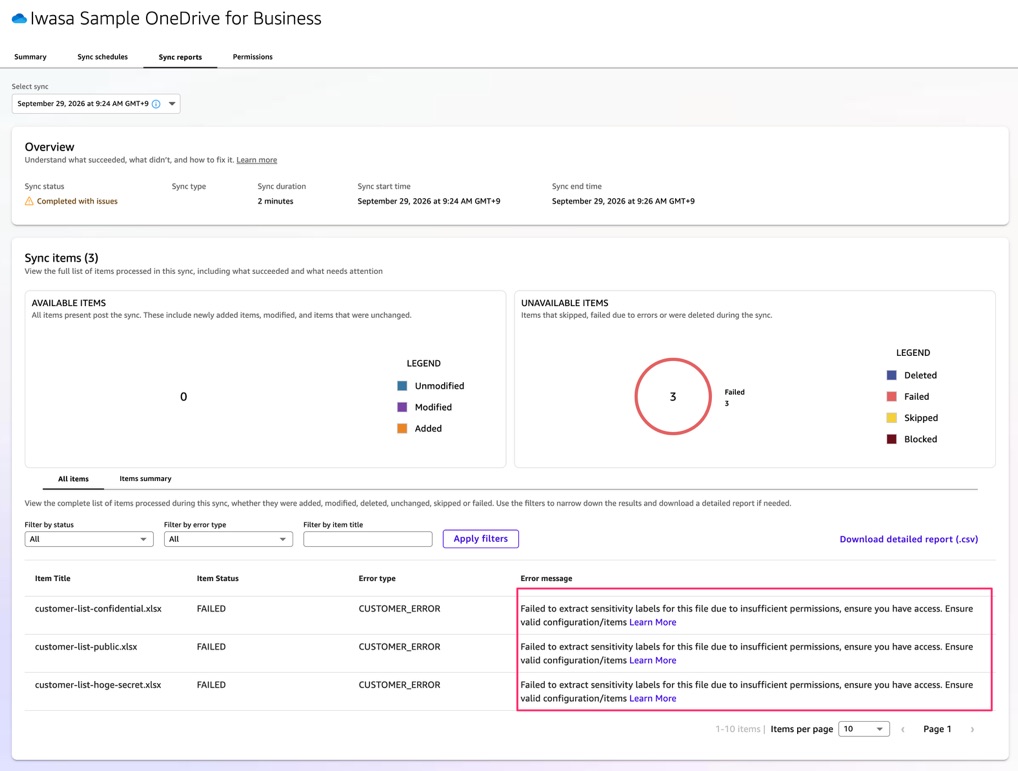Select the All items sub-tab

click(73, 479)
